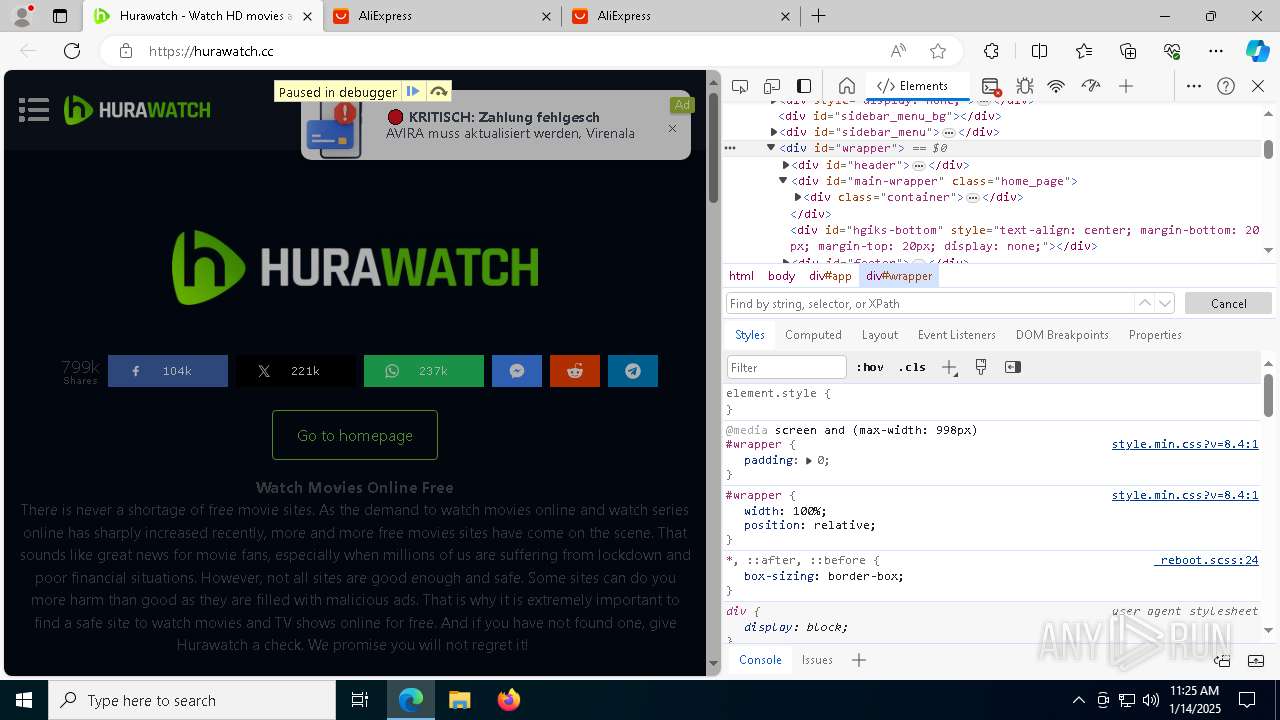Share via WhatsApp button showing 237k
This screenshot has height=720, width=1280.
tap(424, 371)
